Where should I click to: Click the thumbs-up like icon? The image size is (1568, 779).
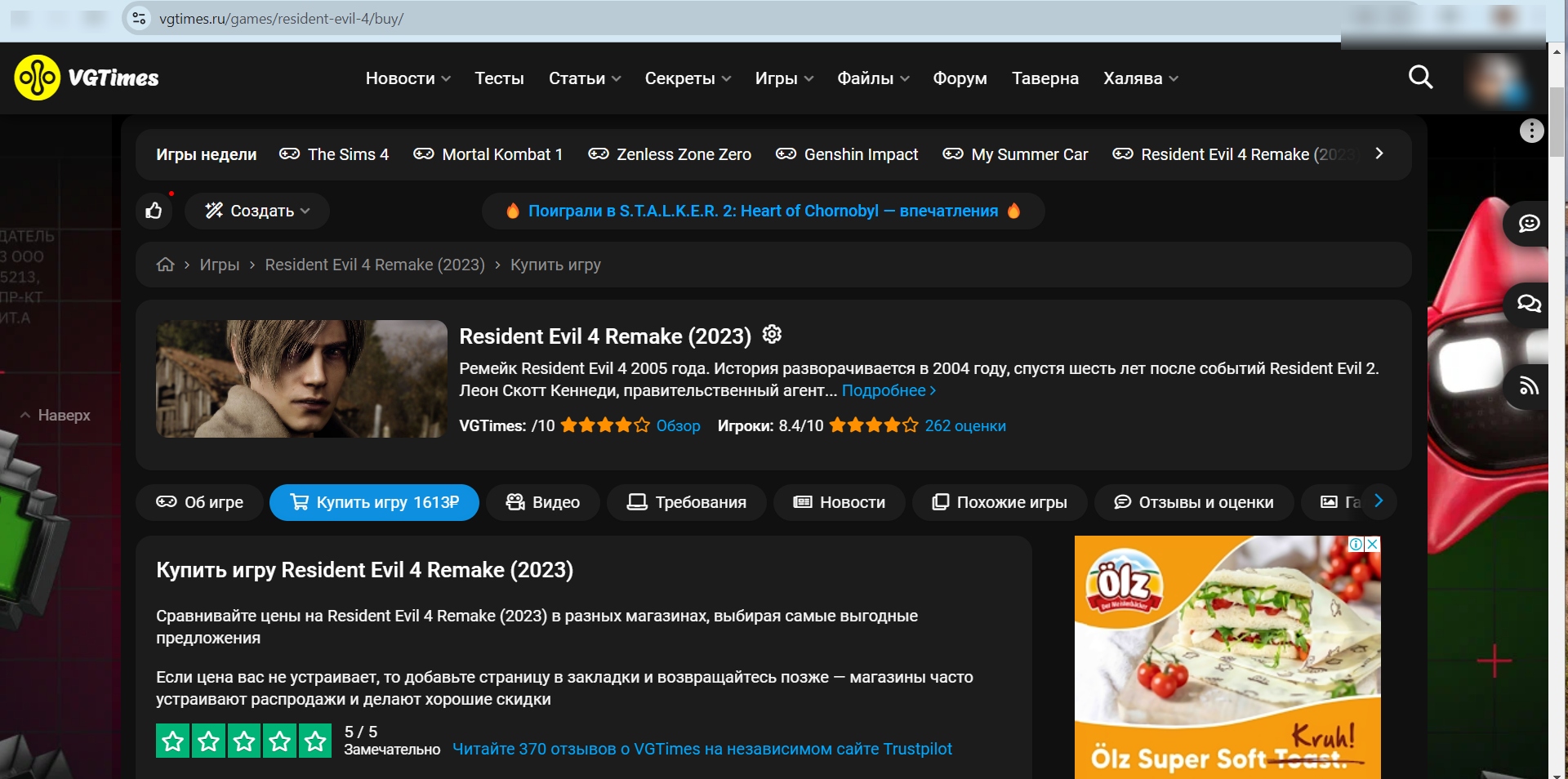click(154, 211)
